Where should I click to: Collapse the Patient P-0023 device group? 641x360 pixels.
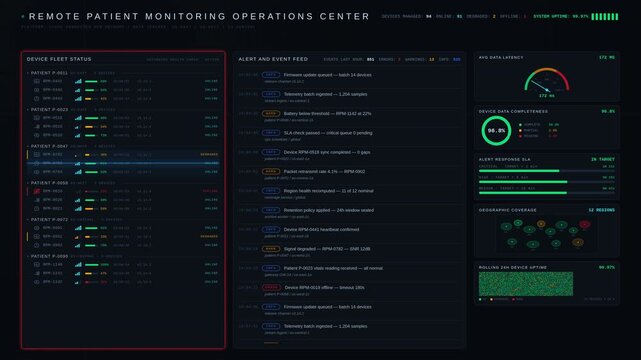pyautogui.click(x=28, y=110)
